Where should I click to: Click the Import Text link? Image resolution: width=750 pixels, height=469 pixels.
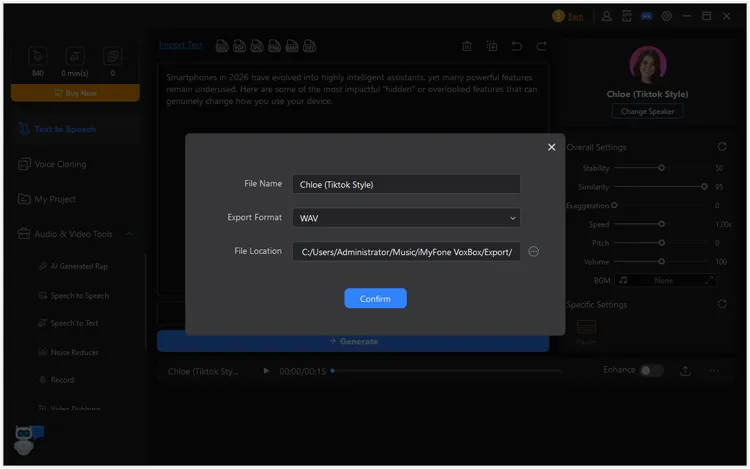[180, 45]
